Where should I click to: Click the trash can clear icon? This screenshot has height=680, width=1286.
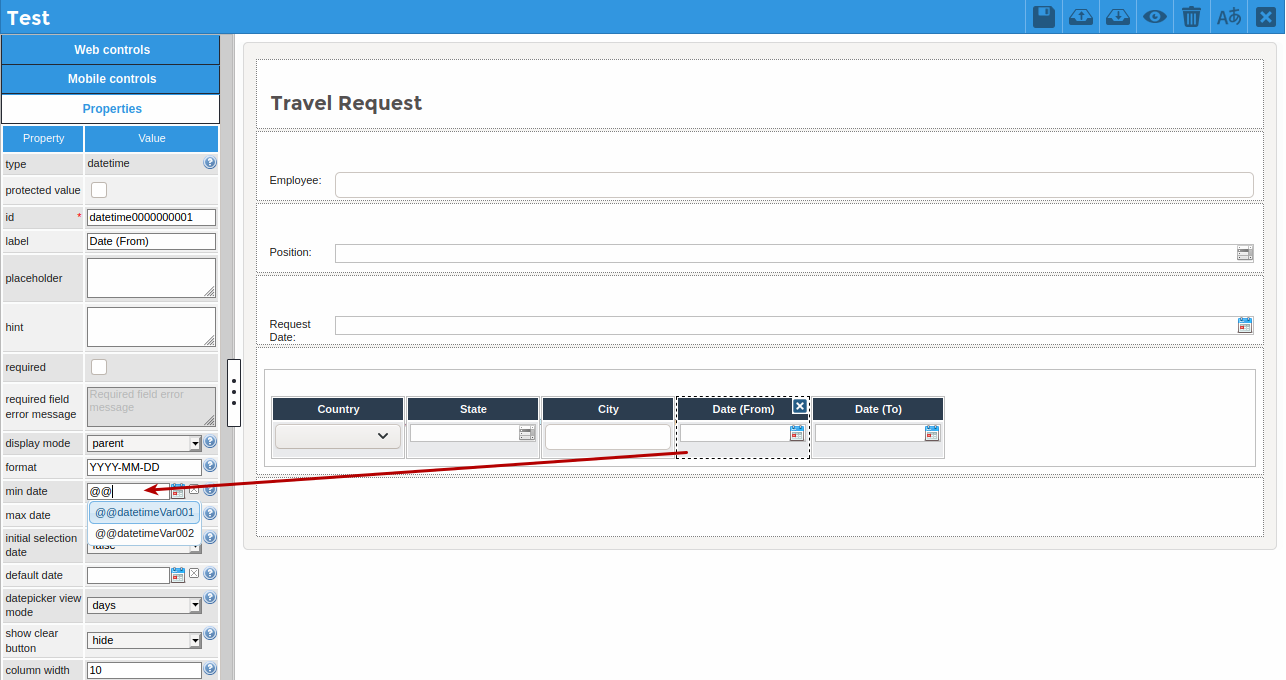(1191, 17)
